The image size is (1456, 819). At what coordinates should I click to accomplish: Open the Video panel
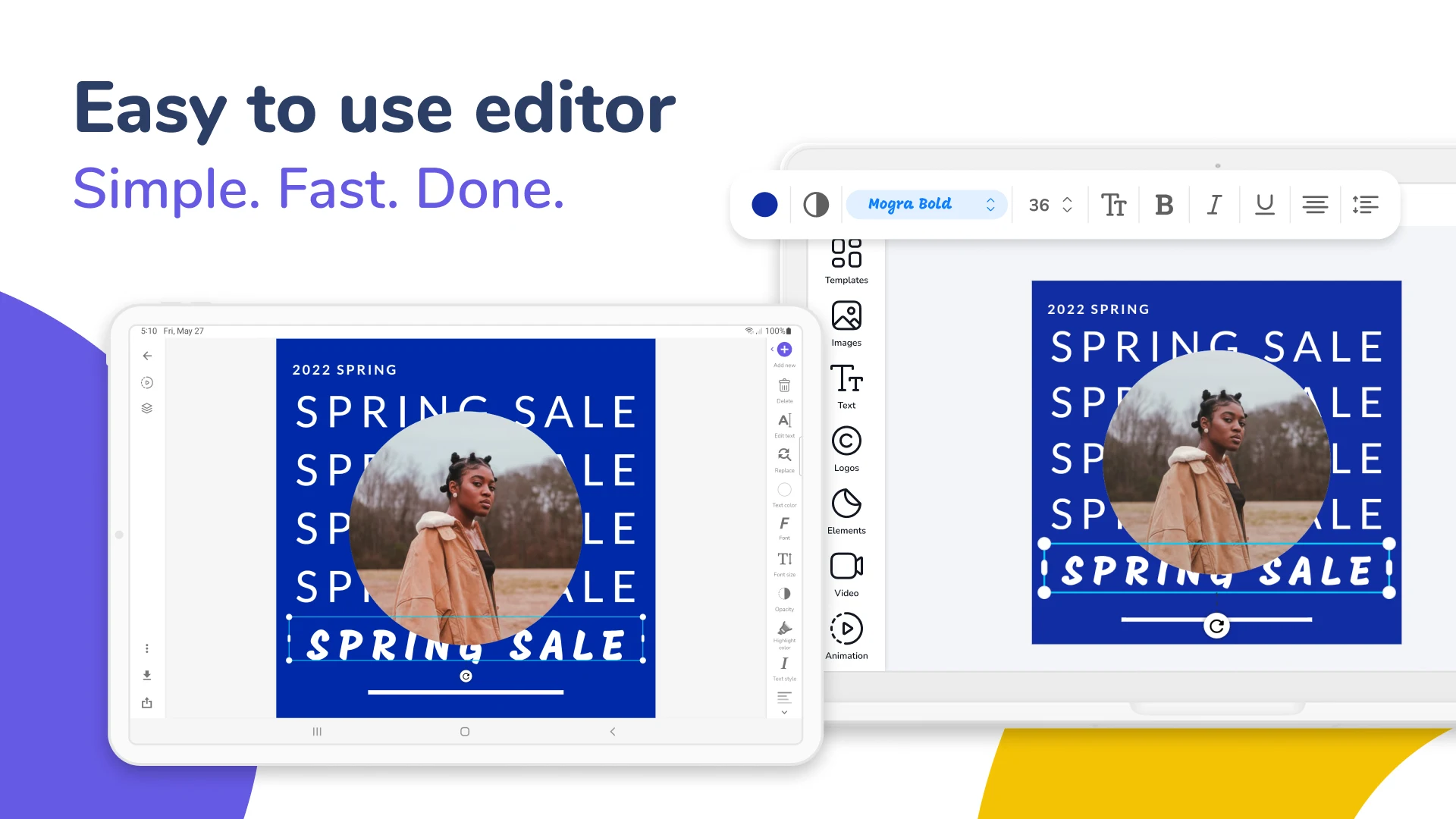(846, 575)
